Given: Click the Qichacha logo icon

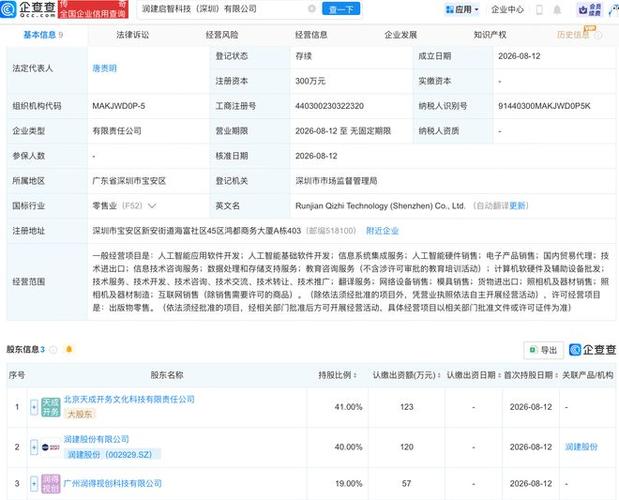Looking at the screenshot, I should point(8,9).
